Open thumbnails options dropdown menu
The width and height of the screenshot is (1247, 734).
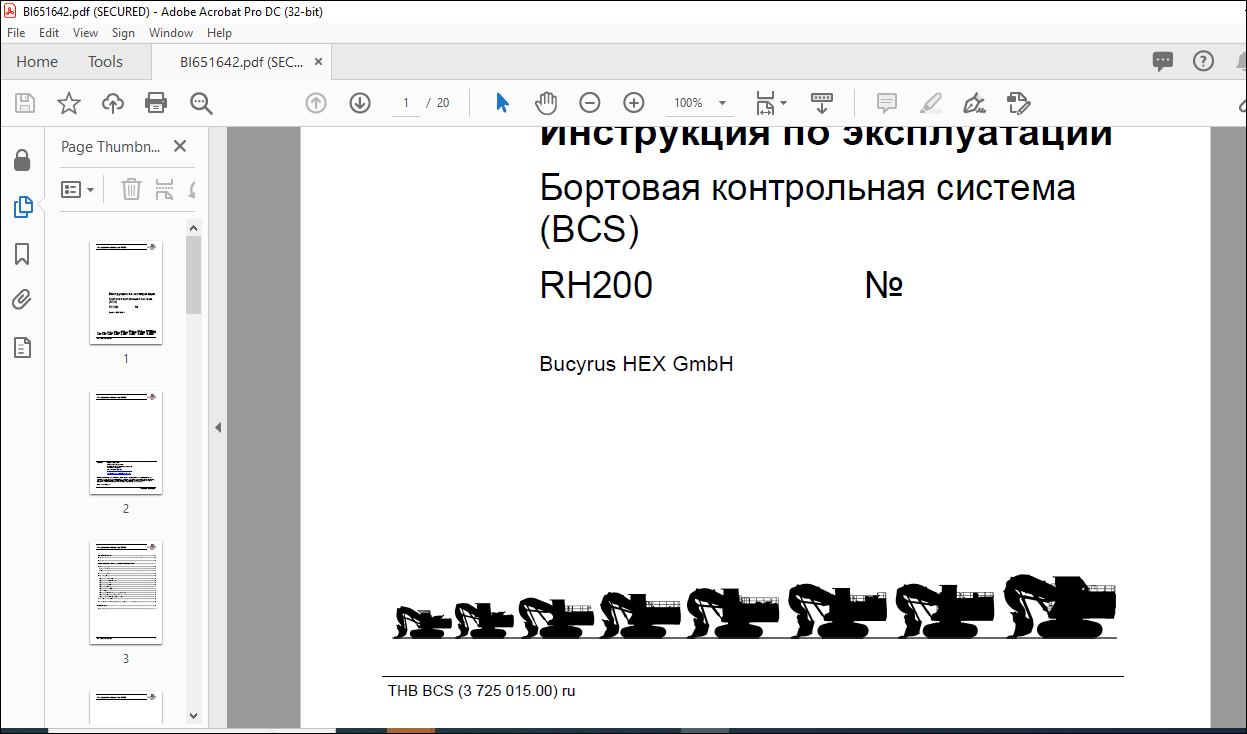[78, 189]
